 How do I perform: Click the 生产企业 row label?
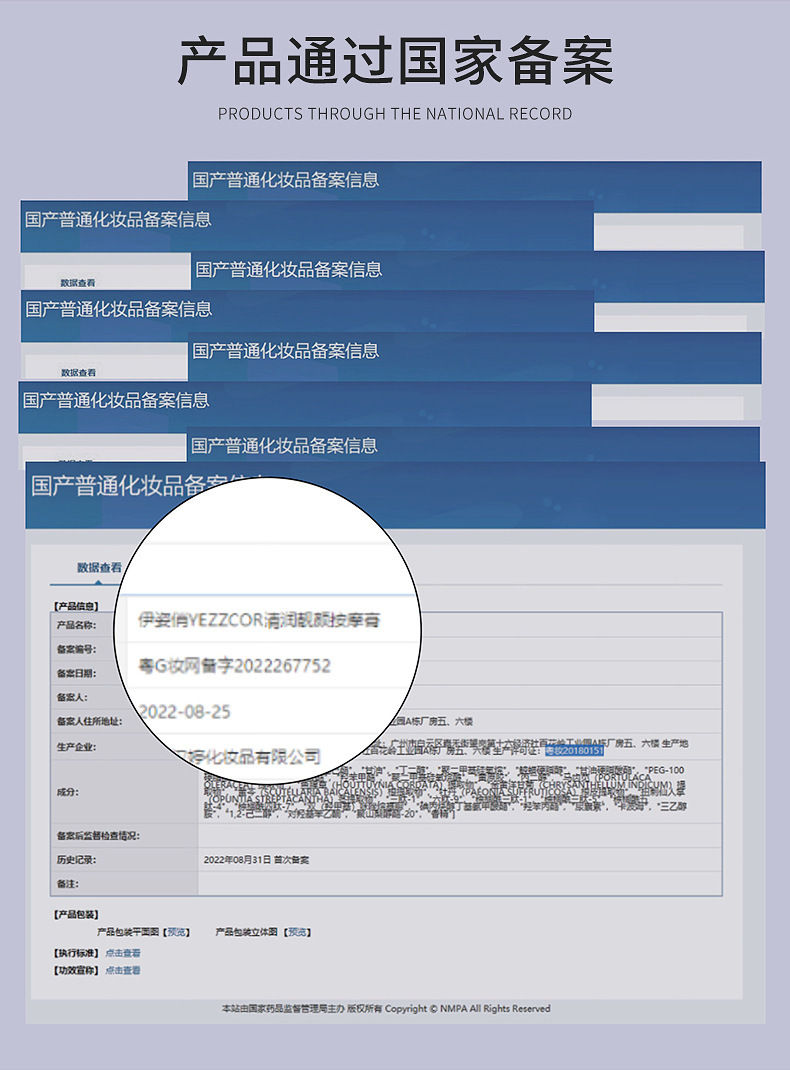coord(76,746)
